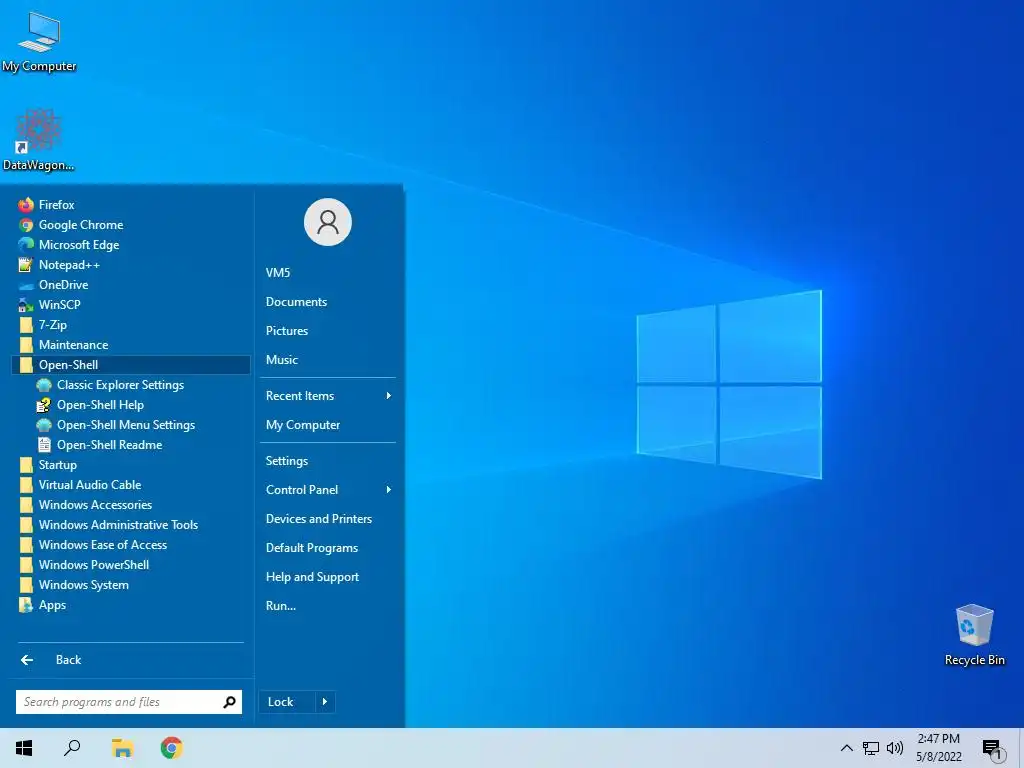Screen dimensions: 1024x768
Task: Click the magnifier icon in the search box
Action: point(229,702)
